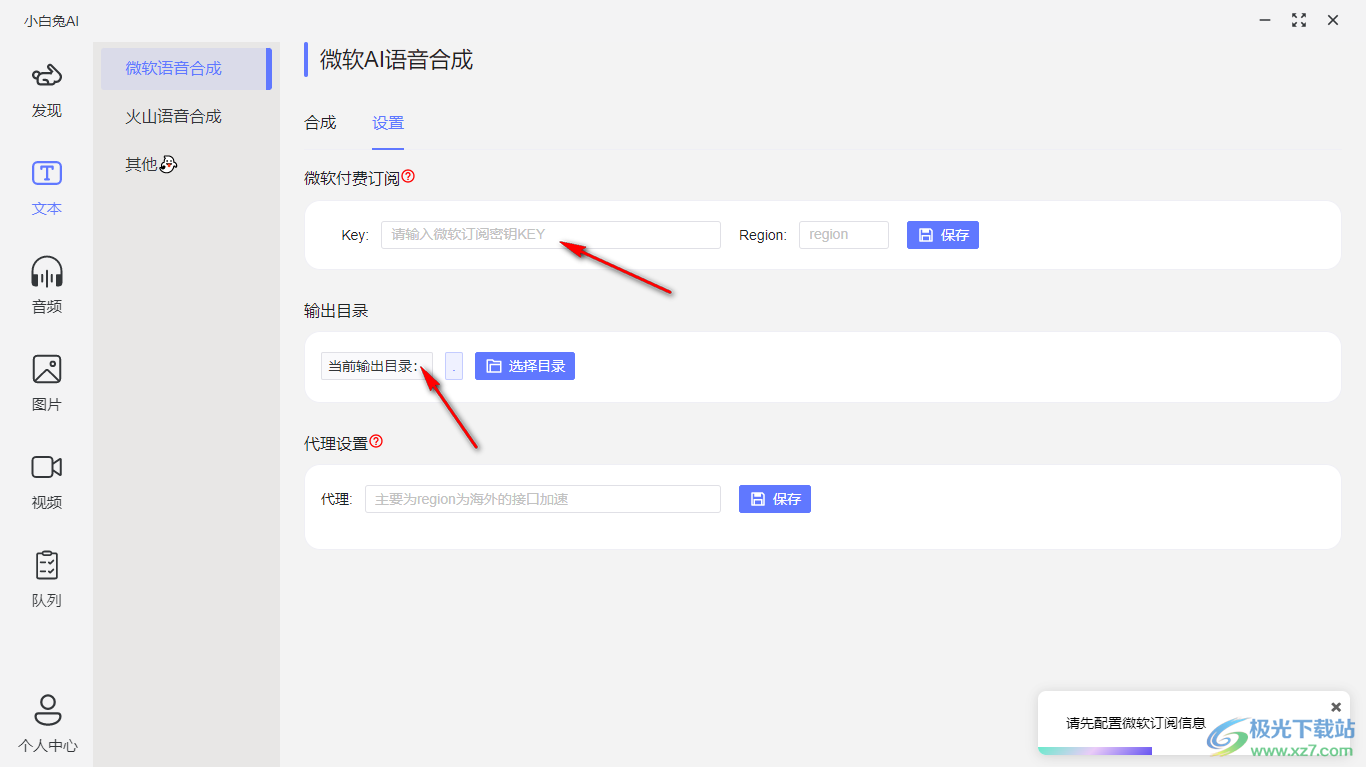Minimize the 小白兔AI window
Screen dimensions: 1366x767
click(1265, 20)
